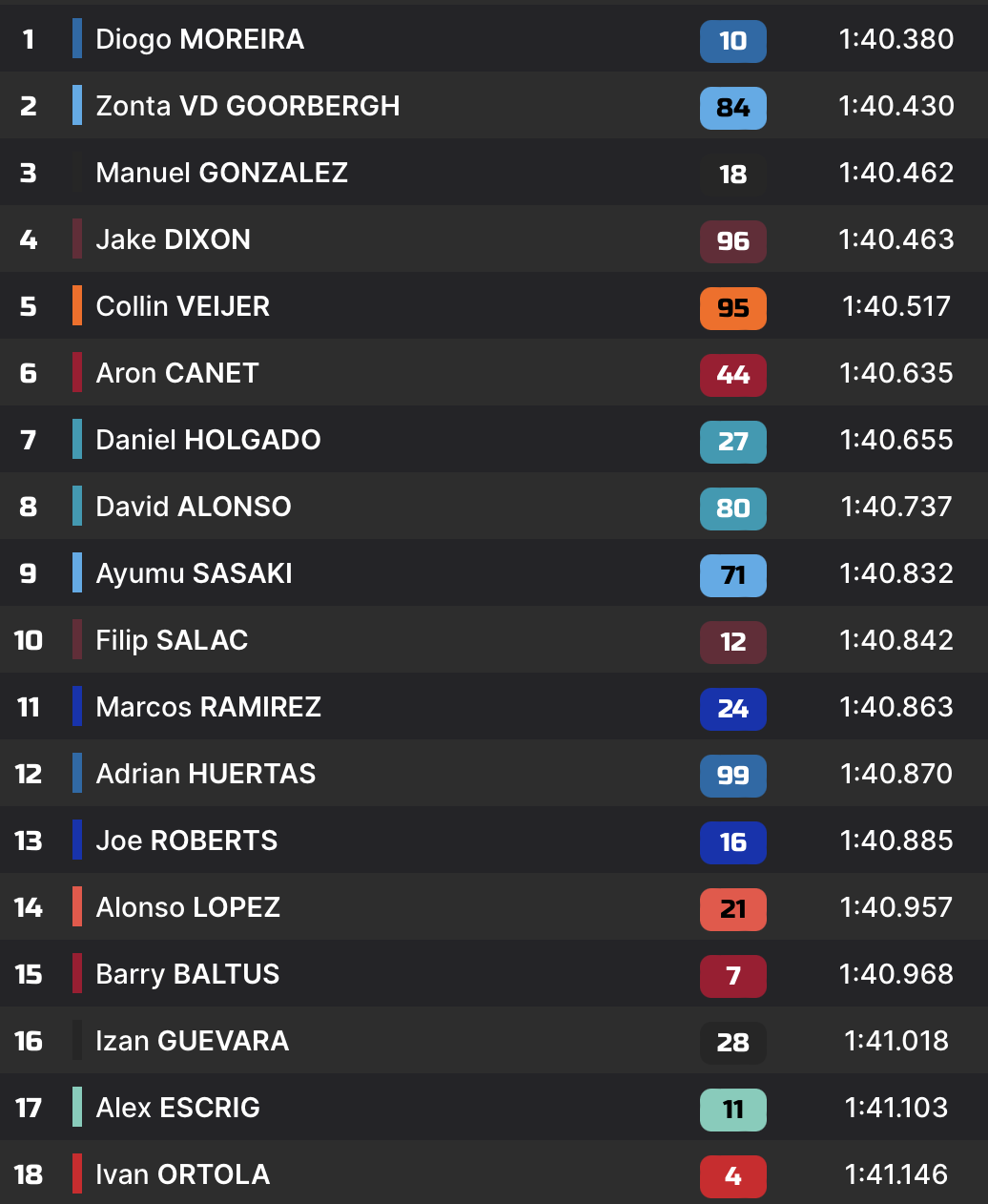988x1204 pixels.
Task: Click the dark blue 24 badge
Action: coord(732,709)
